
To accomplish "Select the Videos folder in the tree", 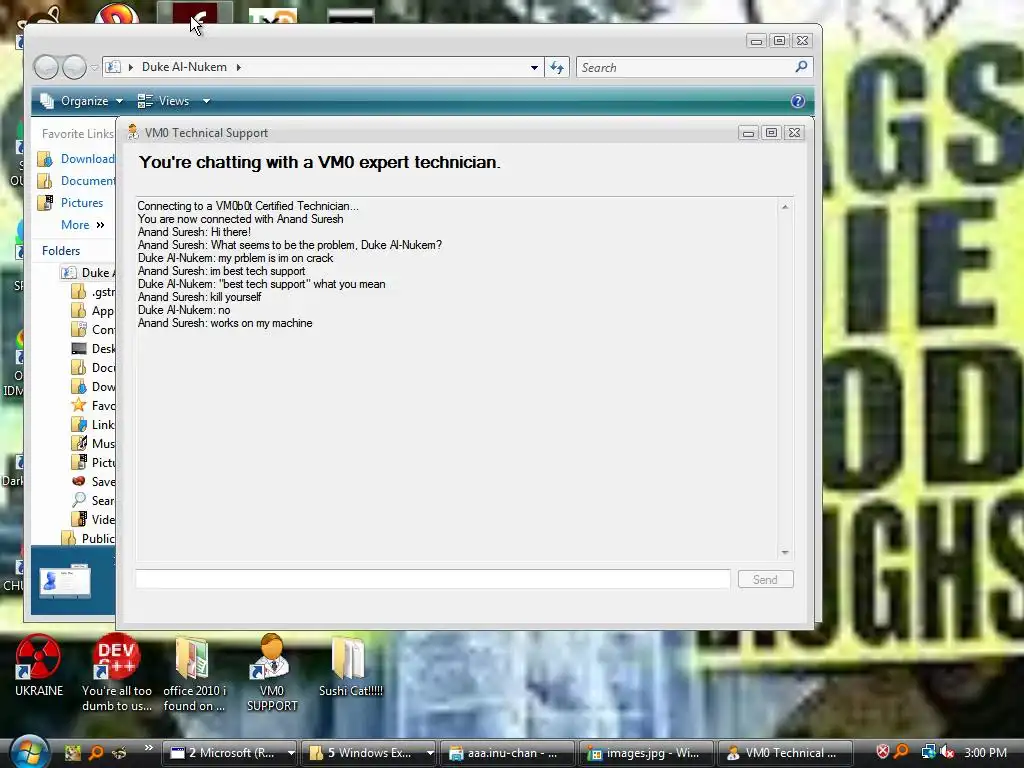I will click(x=93, y=519).
